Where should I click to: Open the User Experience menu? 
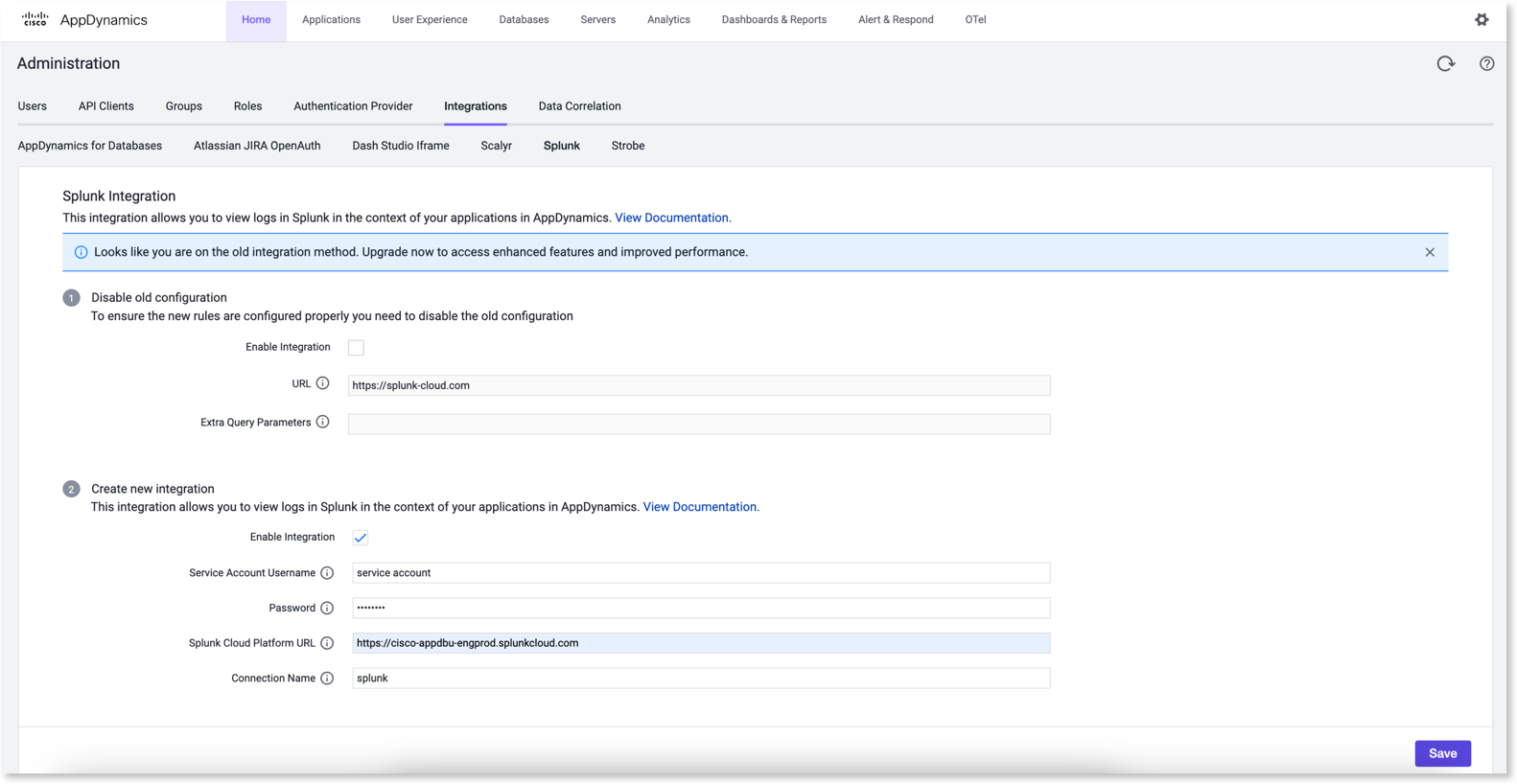430,20
